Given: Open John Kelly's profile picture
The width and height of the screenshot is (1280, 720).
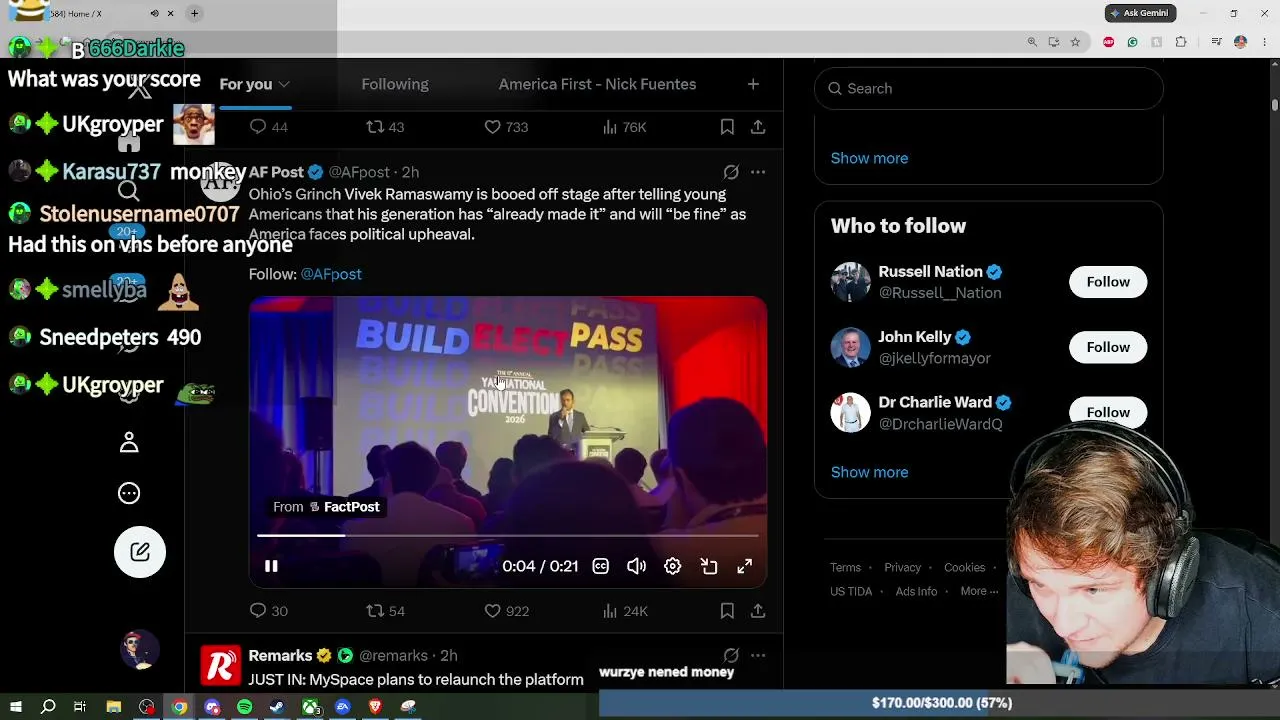Looking at the screenshot, I should 850,347.
